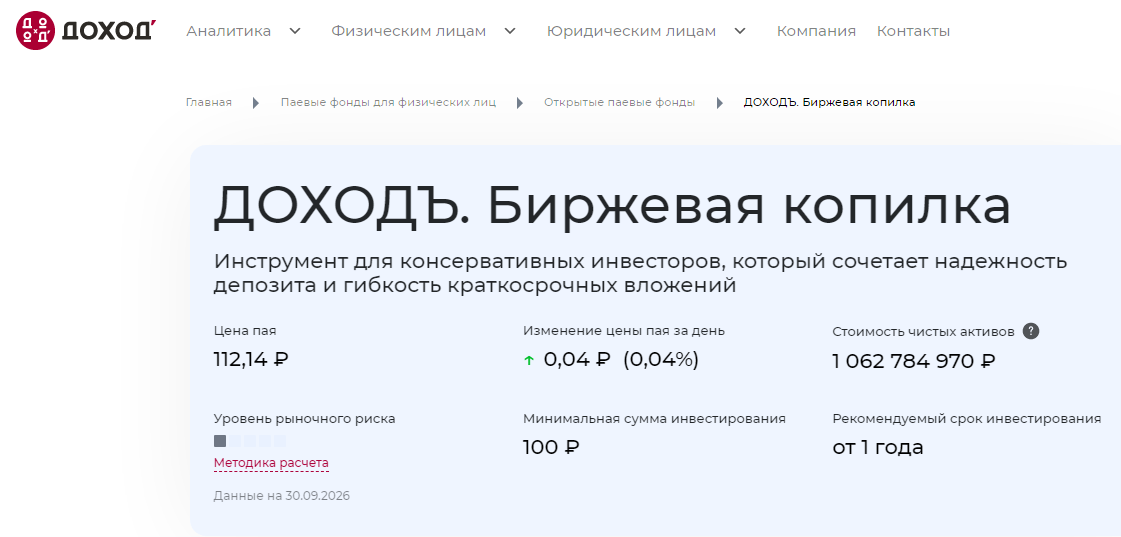
Task: Expand the chevron next to Аналитика
Action: (295, 31)
